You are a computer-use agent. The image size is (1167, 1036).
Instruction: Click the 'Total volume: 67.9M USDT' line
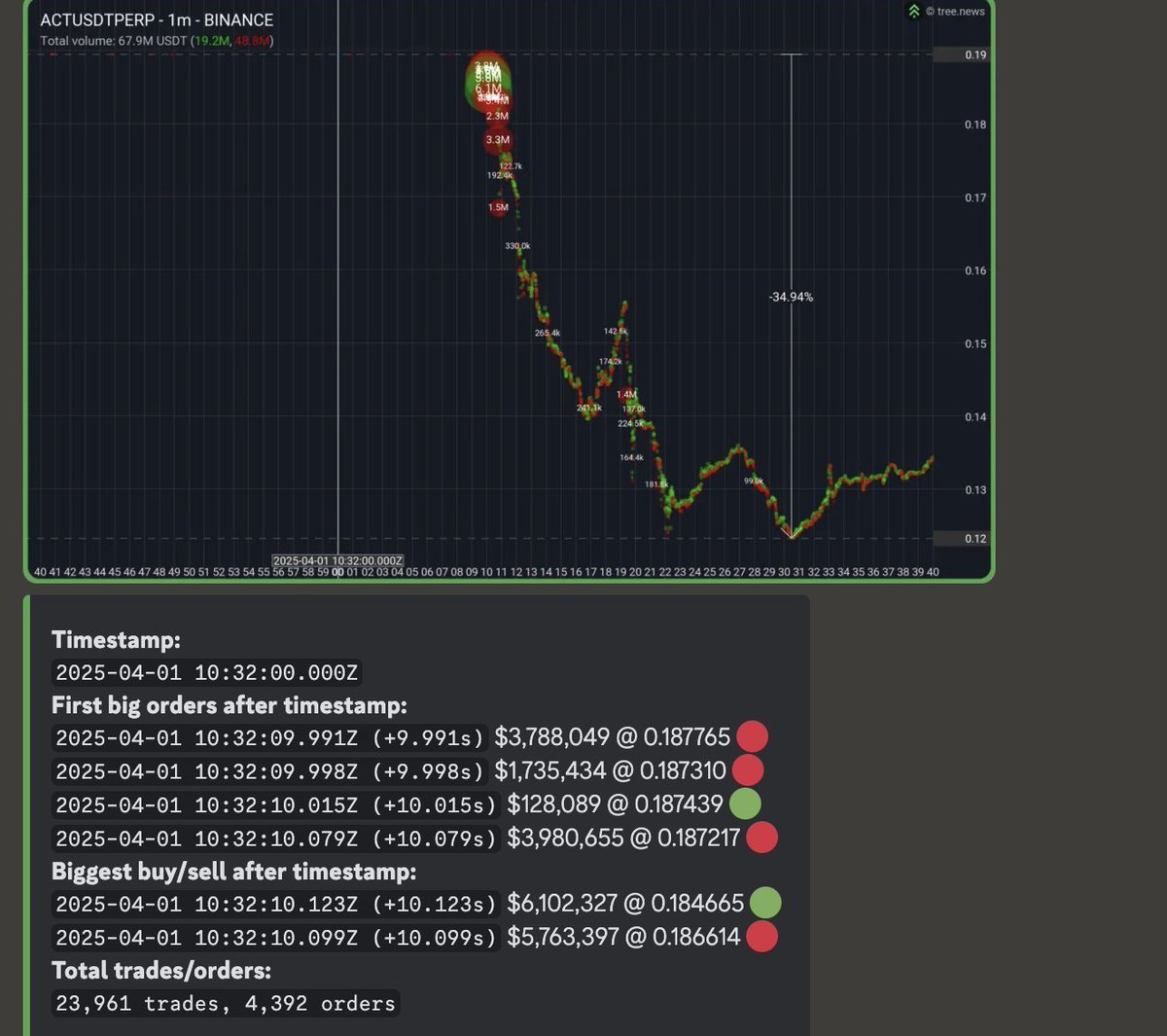(157, 41)
